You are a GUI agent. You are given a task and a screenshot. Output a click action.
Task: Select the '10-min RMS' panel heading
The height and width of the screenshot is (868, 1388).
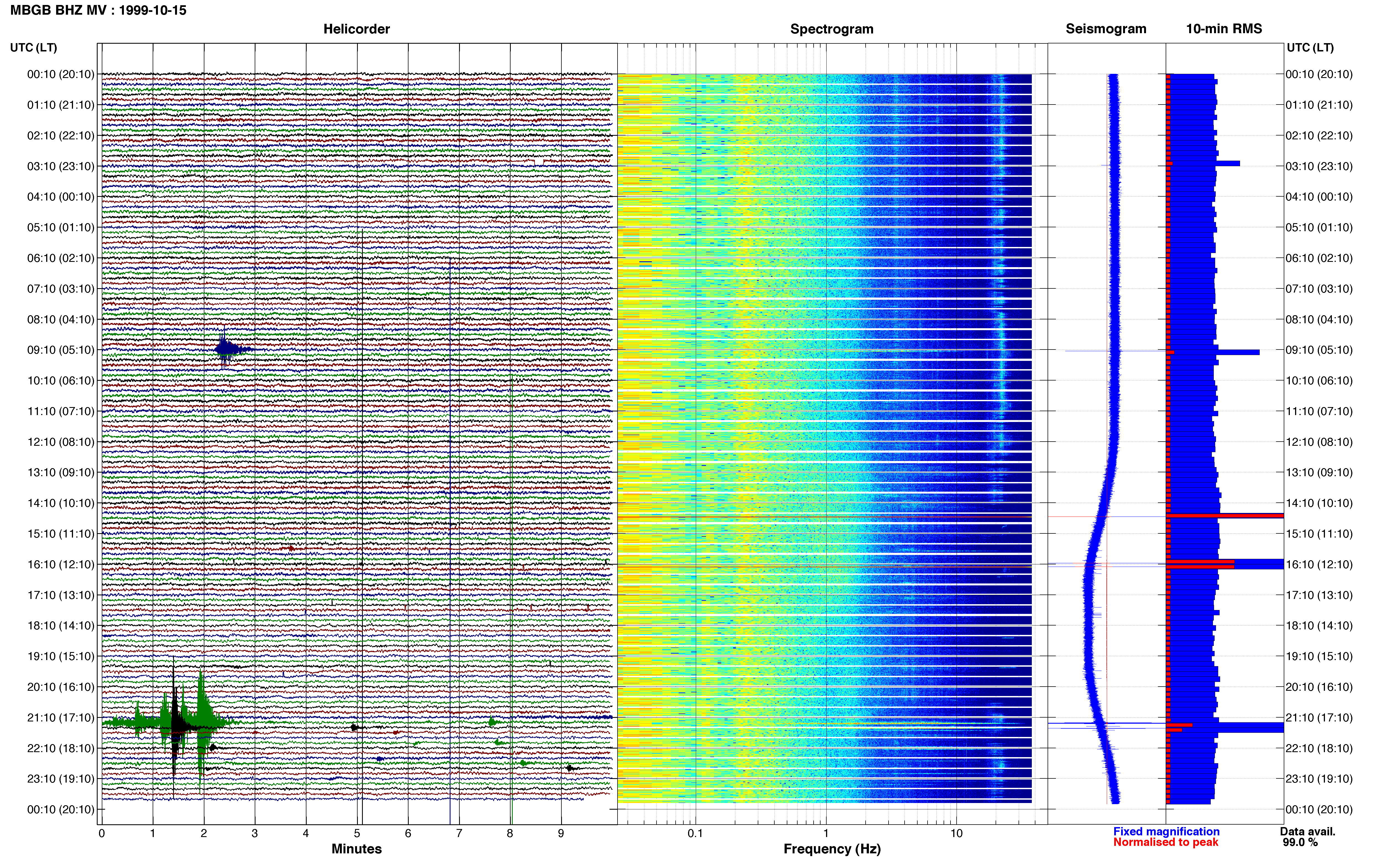(1224, 29)
